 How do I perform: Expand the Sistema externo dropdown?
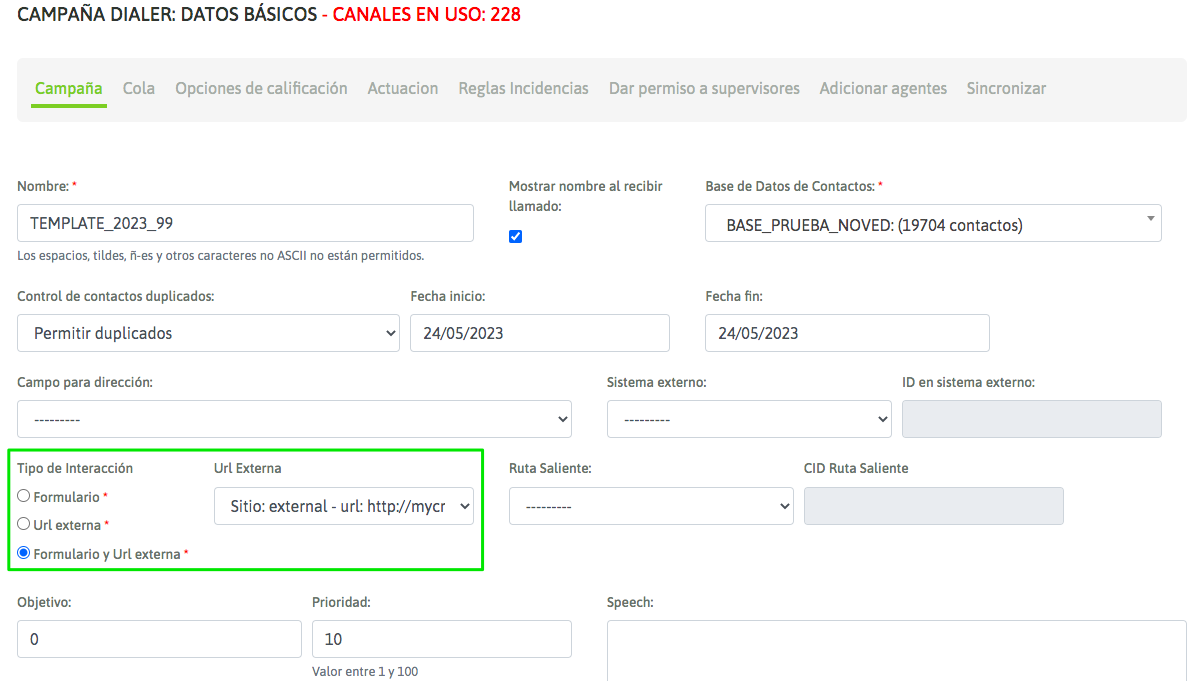click(748, 419)
